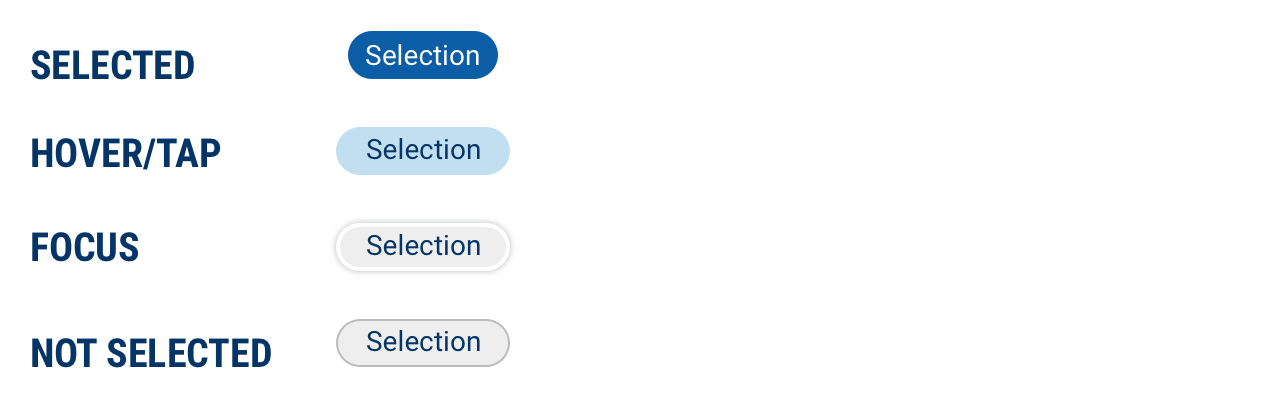Click the NOT SELECTED heading label

[151, 353]
